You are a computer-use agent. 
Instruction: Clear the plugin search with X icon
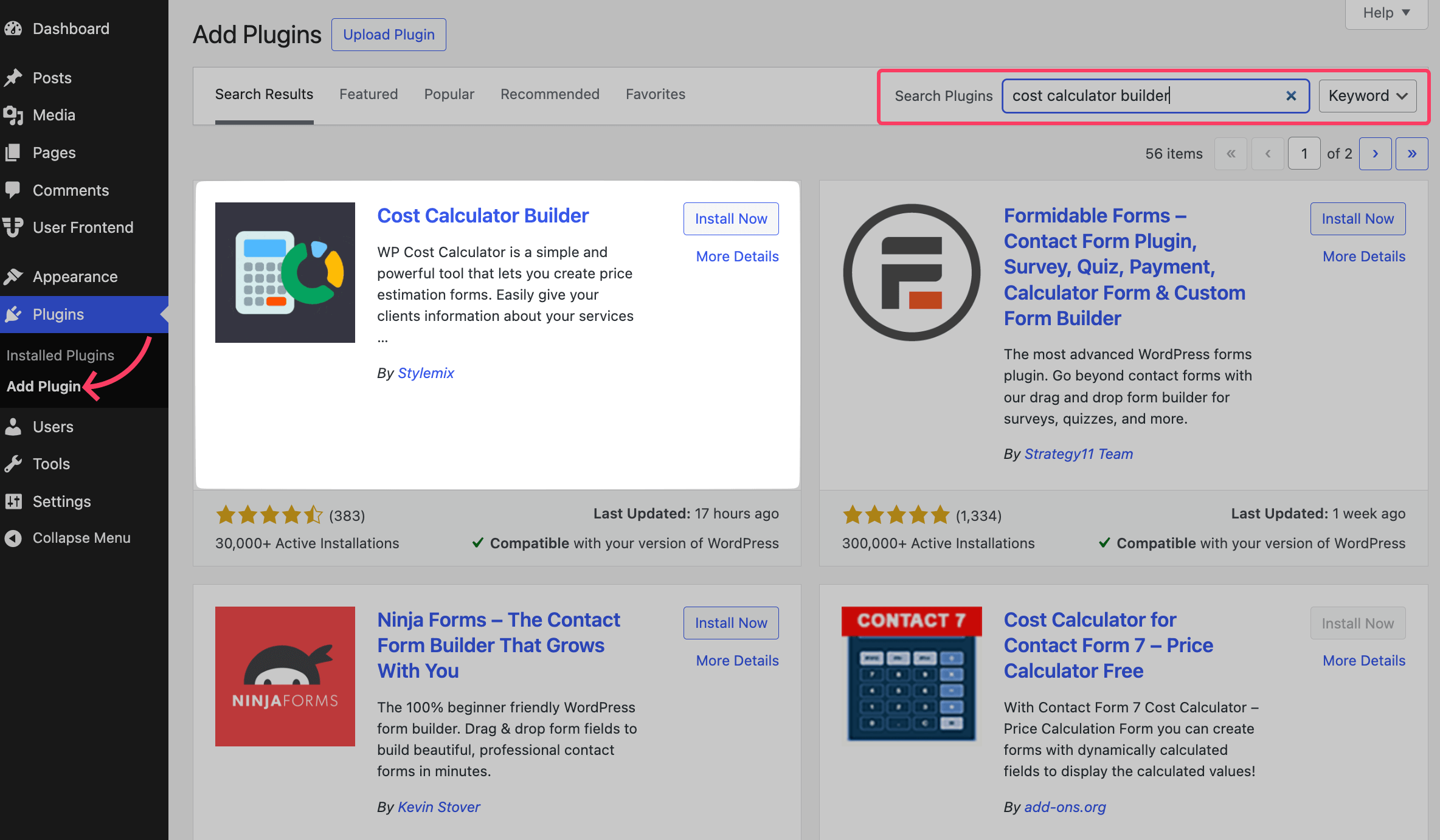(1291, 95)
